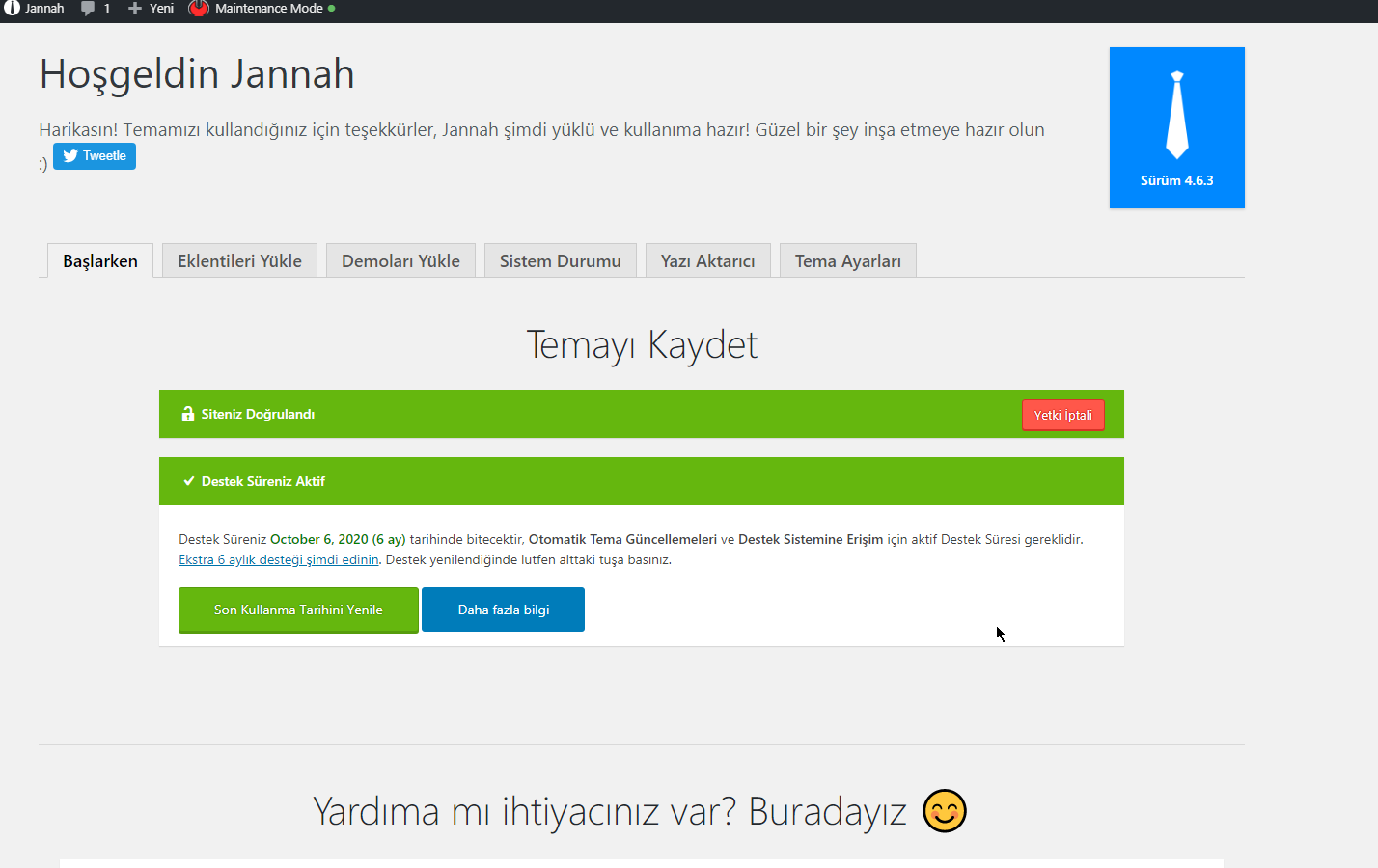Click the Jannah tie logo tile
1378x868 pixels.
click(x=1177, y=127)
